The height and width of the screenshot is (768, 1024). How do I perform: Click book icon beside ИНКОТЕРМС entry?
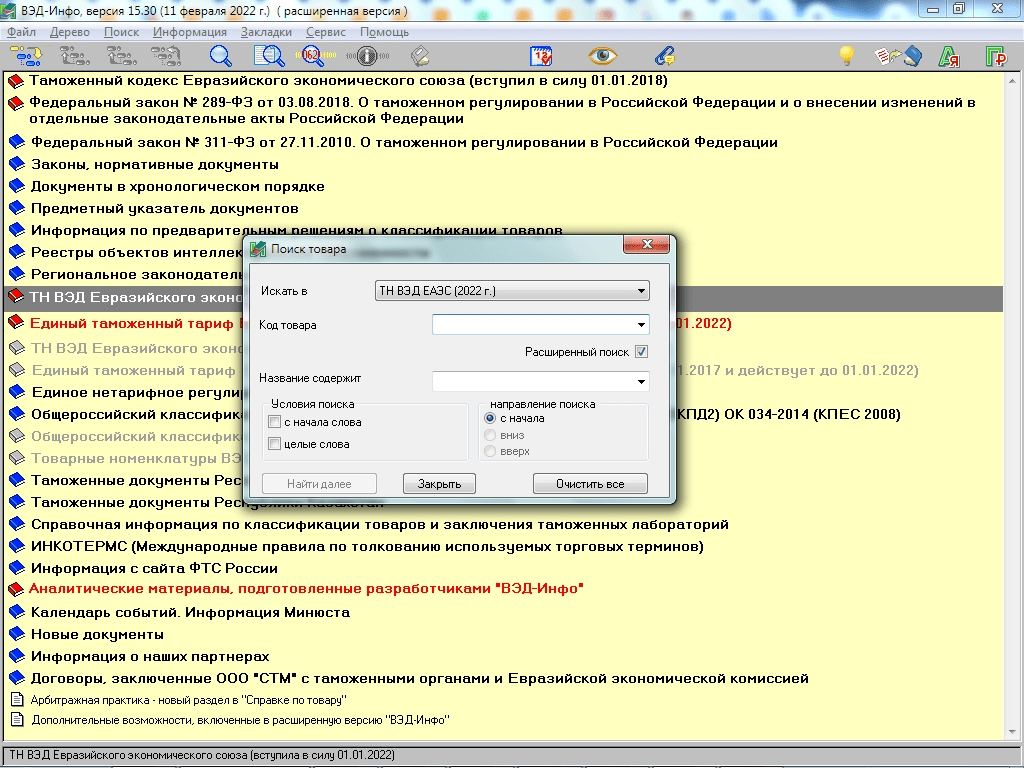click(x=16, y=547)
